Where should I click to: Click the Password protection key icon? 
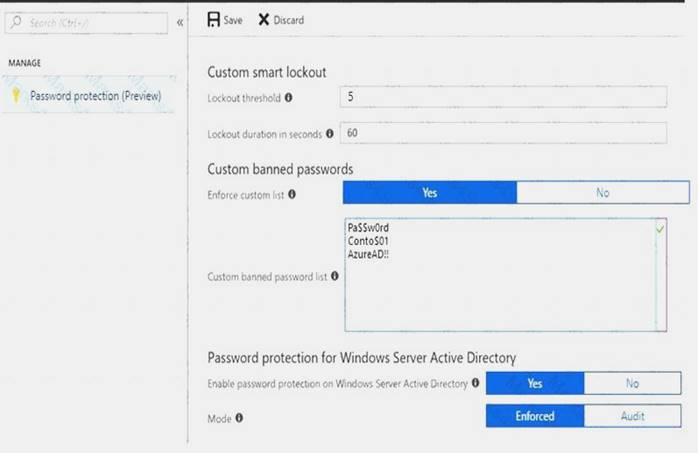click(x=16, y=95)
